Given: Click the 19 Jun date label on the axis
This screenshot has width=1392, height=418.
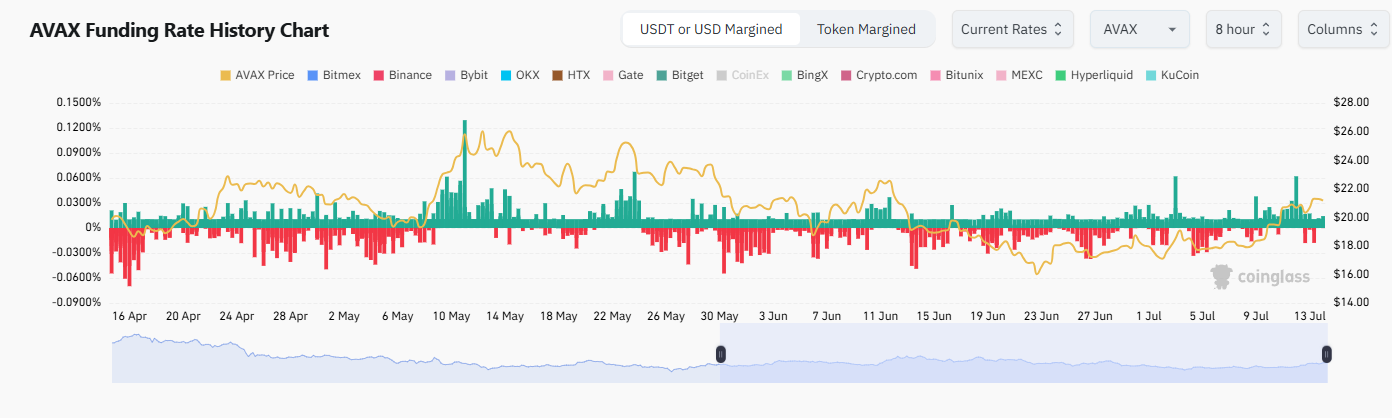Looking at the screenshot, I should [989, 316].
